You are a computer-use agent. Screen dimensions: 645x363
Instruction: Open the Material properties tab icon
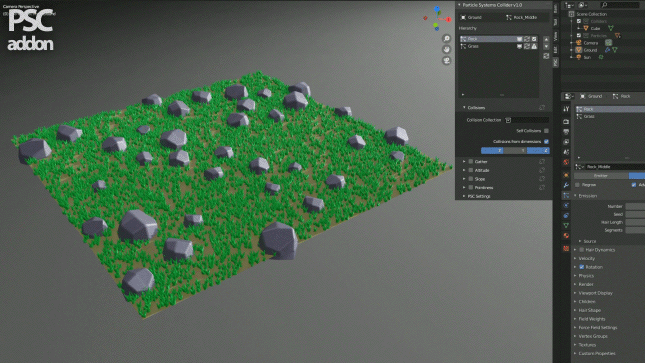[566, 236]
